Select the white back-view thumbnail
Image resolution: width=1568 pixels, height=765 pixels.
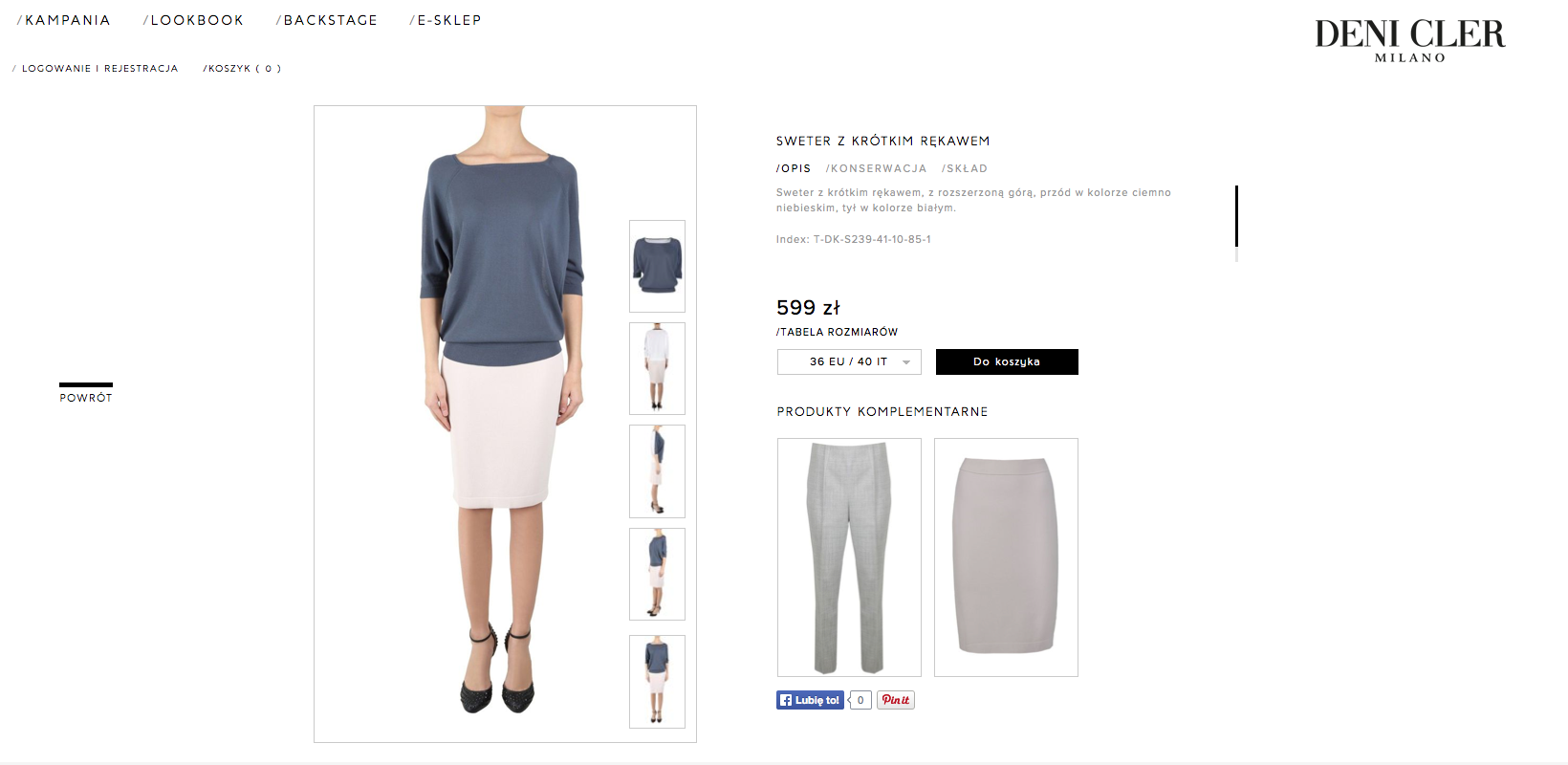pyautogui.click(x=657, y=368)
